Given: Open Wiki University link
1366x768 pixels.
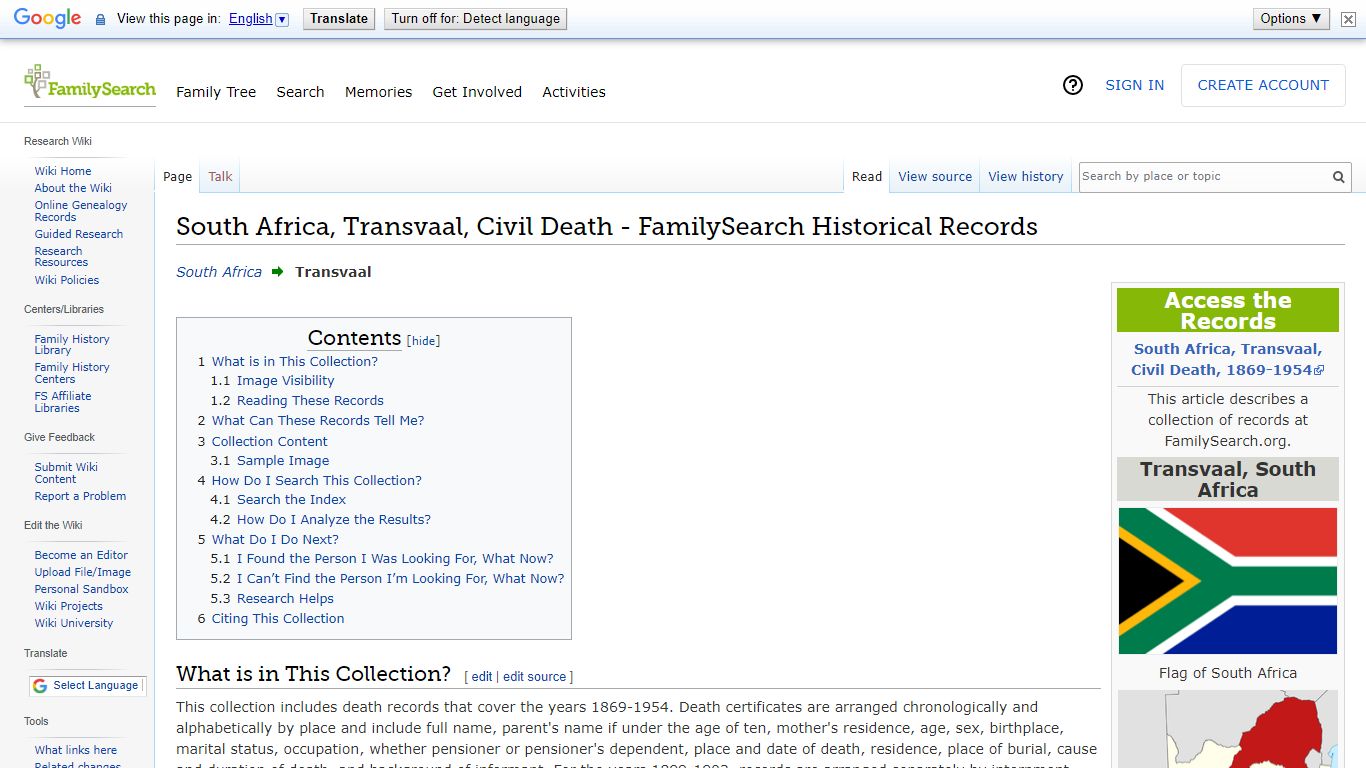Looking at the screenshot, I should (x=74, y=623).
